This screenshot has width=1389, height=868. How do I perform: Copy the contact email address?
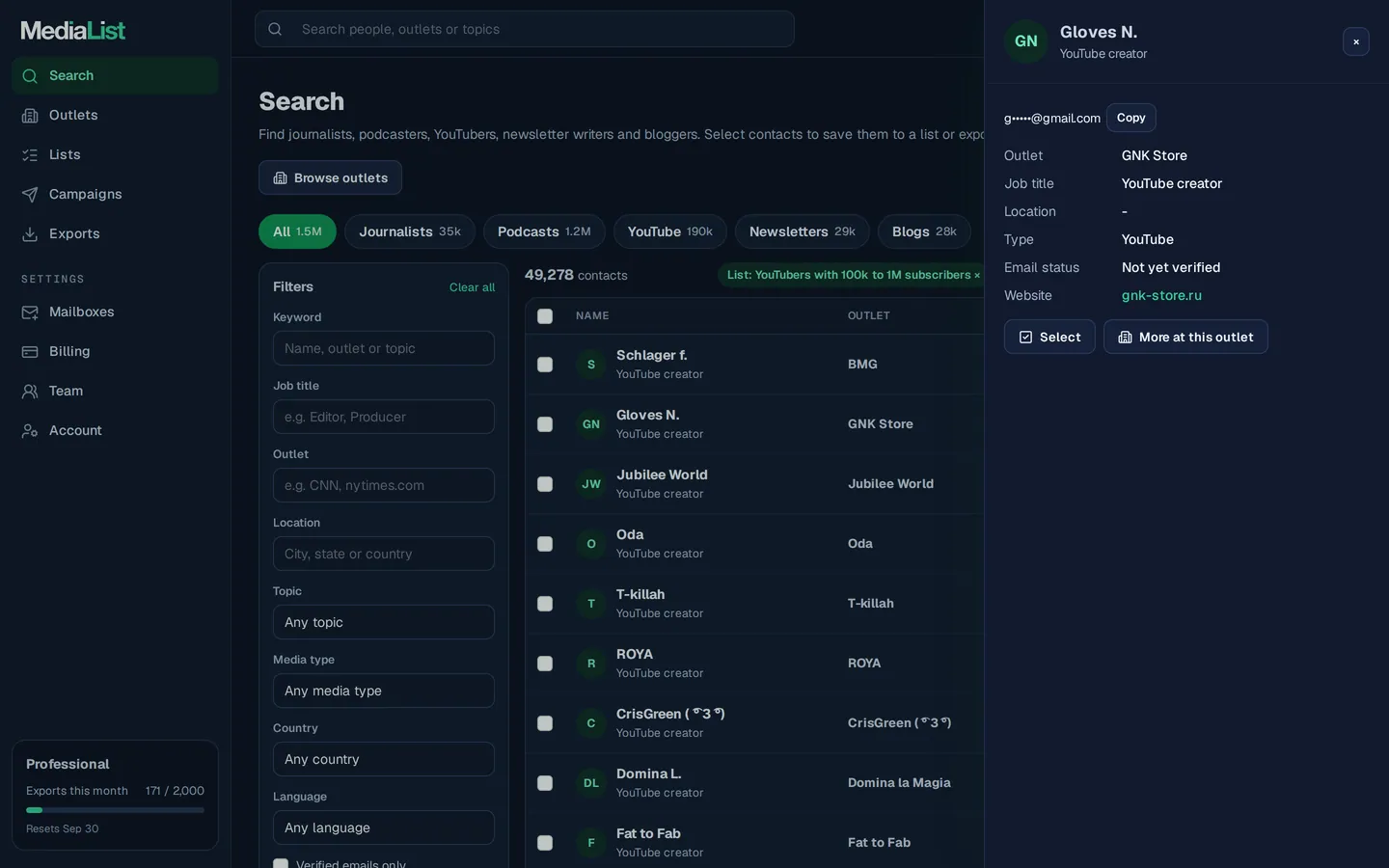[1131, 118]
